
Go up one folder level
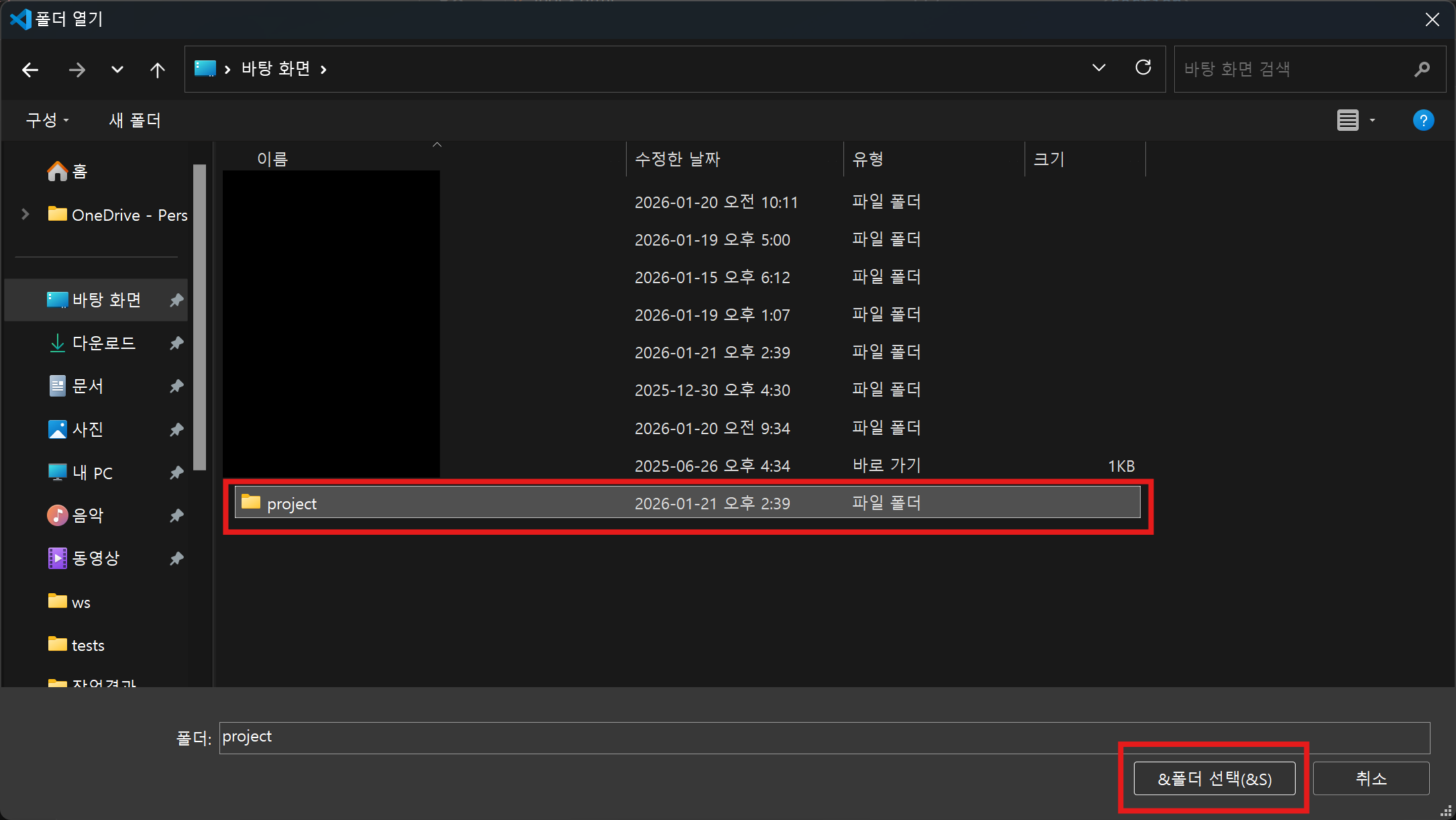click(158, 70)
